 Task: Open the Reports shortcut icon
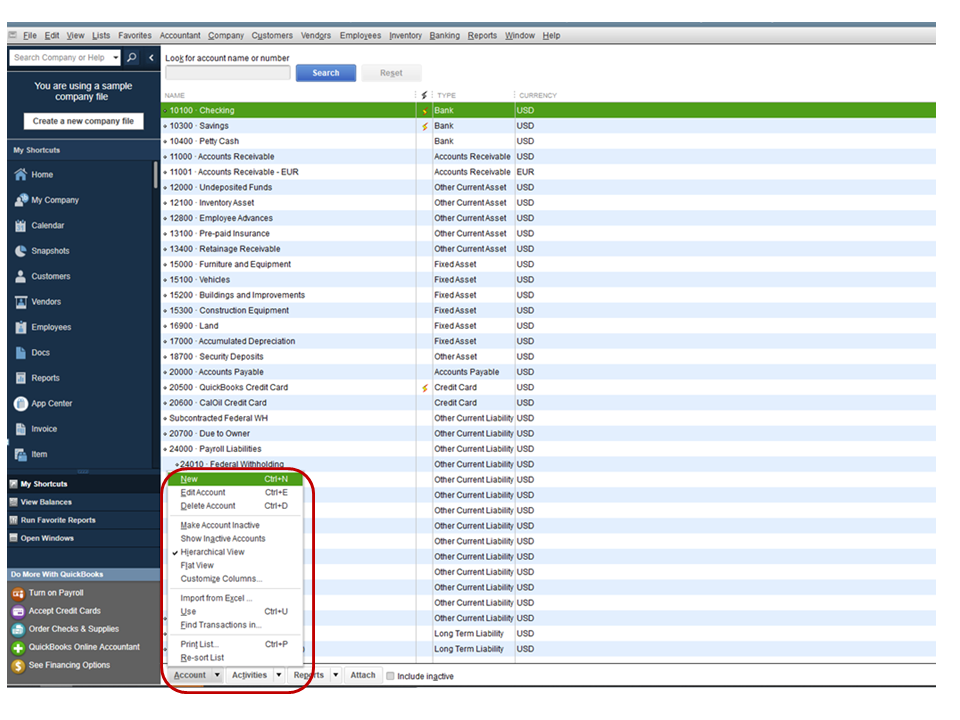(x=21, y=378)
